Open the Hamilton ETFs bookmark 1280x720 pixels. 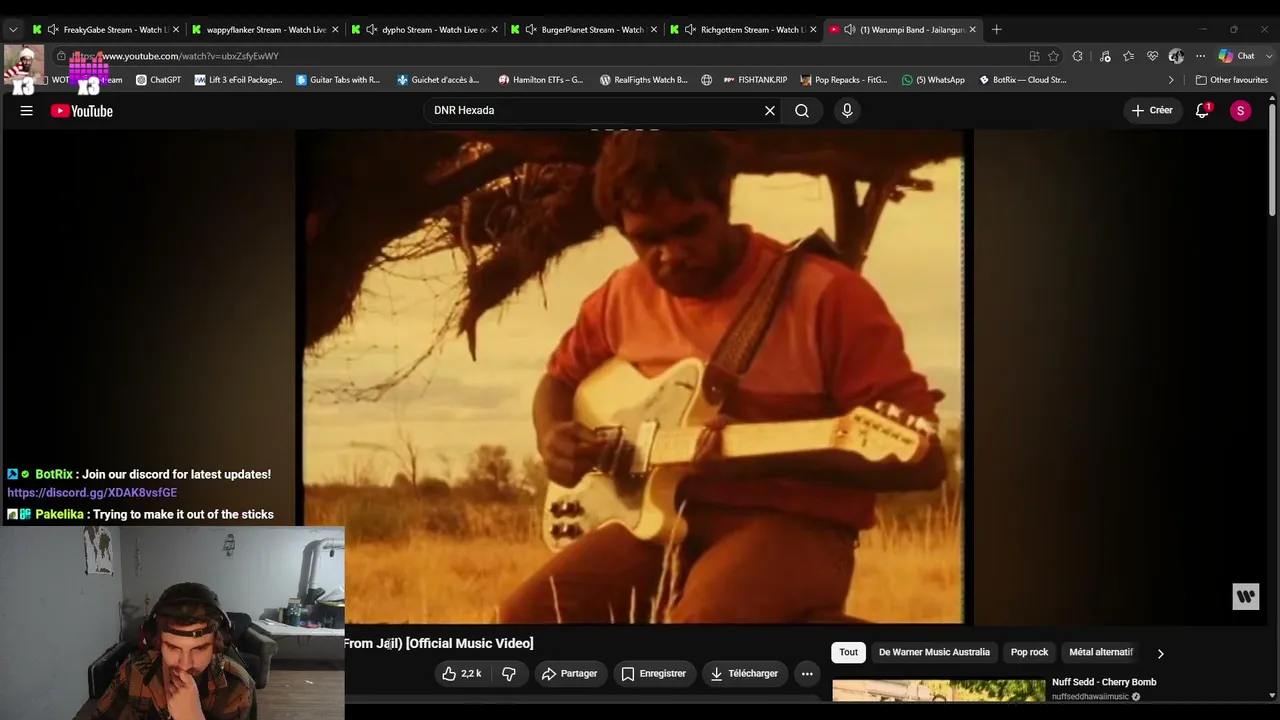click(x=541, y=80)
